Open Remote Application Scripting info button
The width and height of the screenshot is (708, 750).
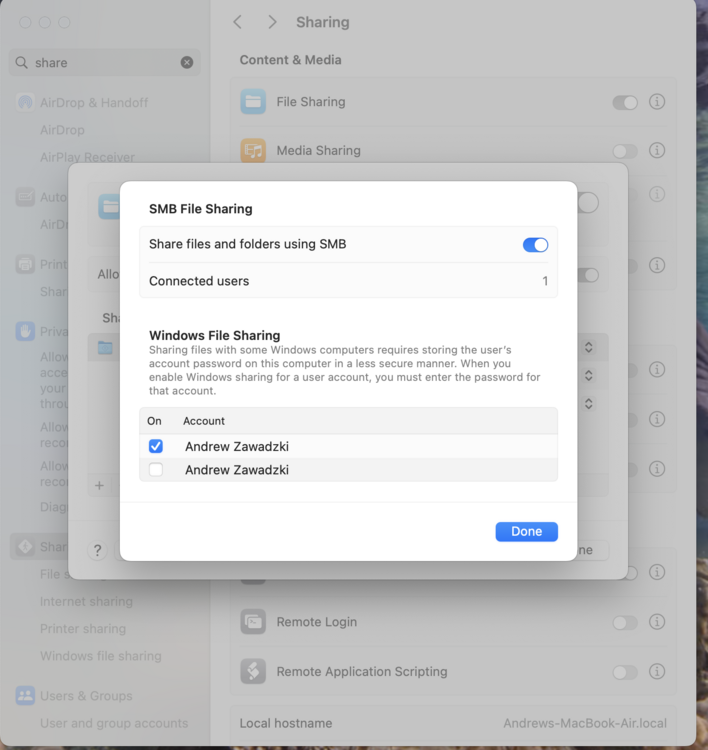(x=657, y=671)
